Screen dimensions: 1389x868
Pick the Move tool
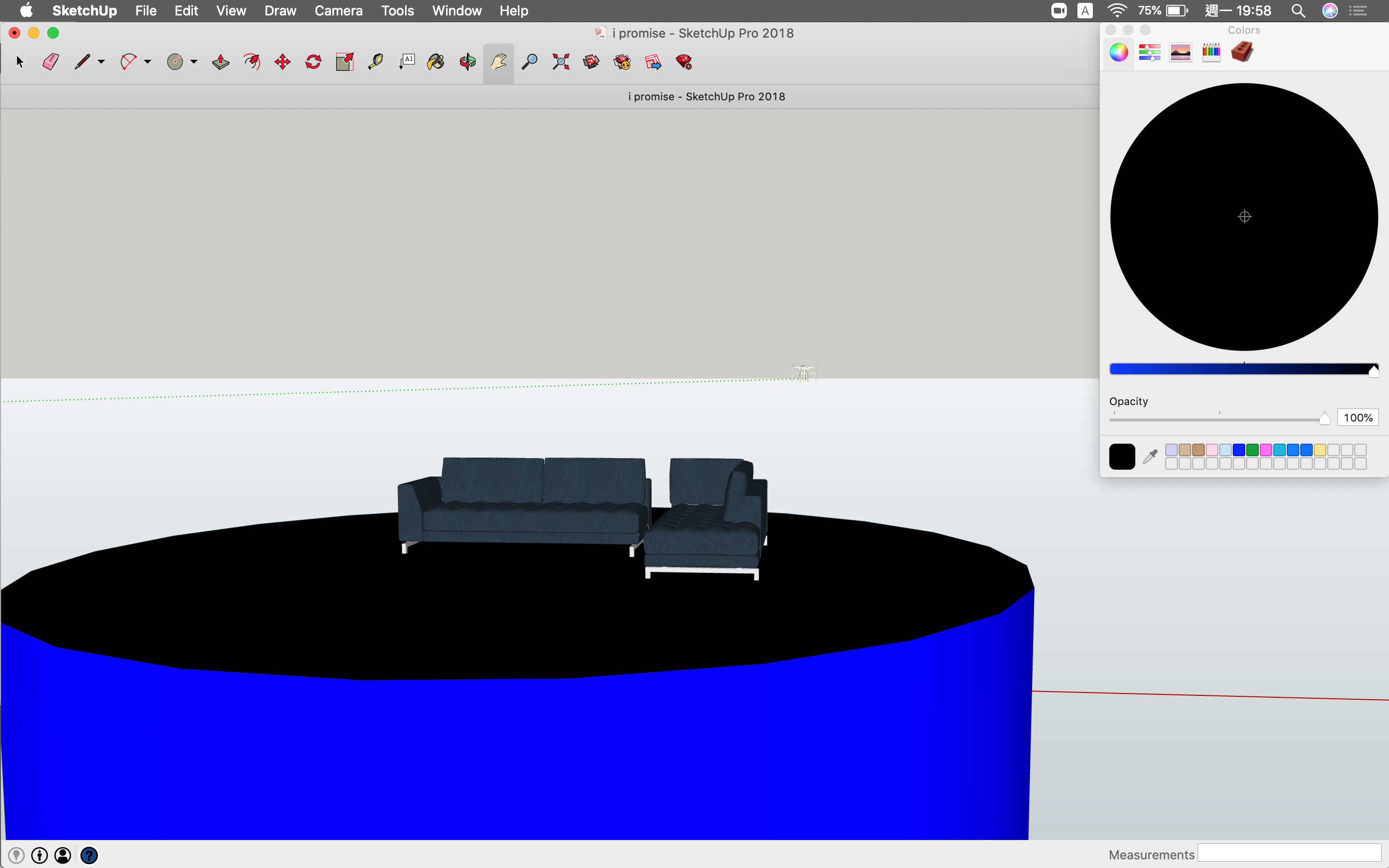pyautogui.click(x=283, y=62)
